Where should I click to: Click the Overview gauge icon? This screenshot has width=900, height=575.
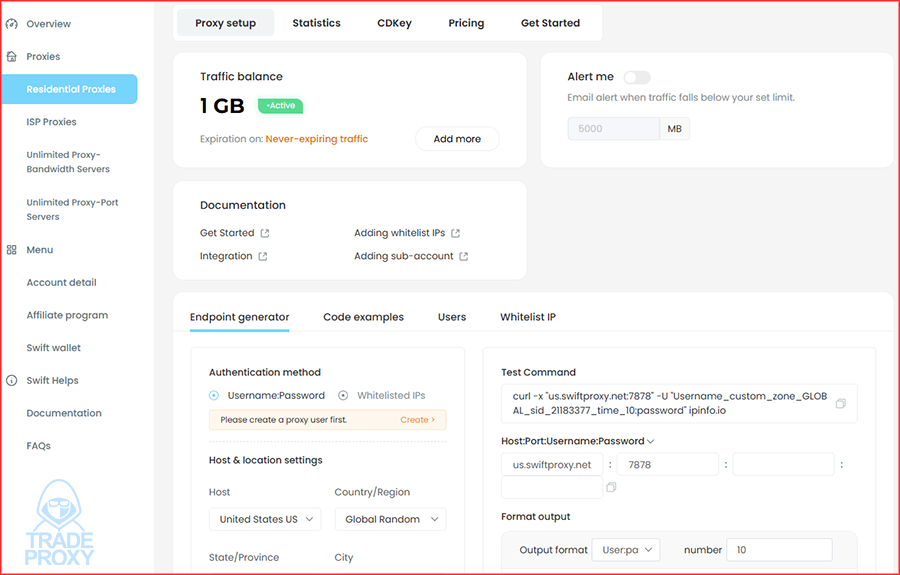click(11, 24)
